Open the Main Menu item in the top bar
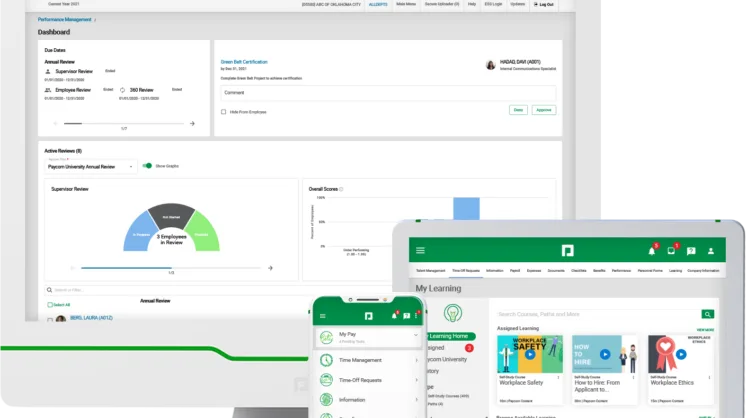Screen dimensions: 746x418 point(406,4)
